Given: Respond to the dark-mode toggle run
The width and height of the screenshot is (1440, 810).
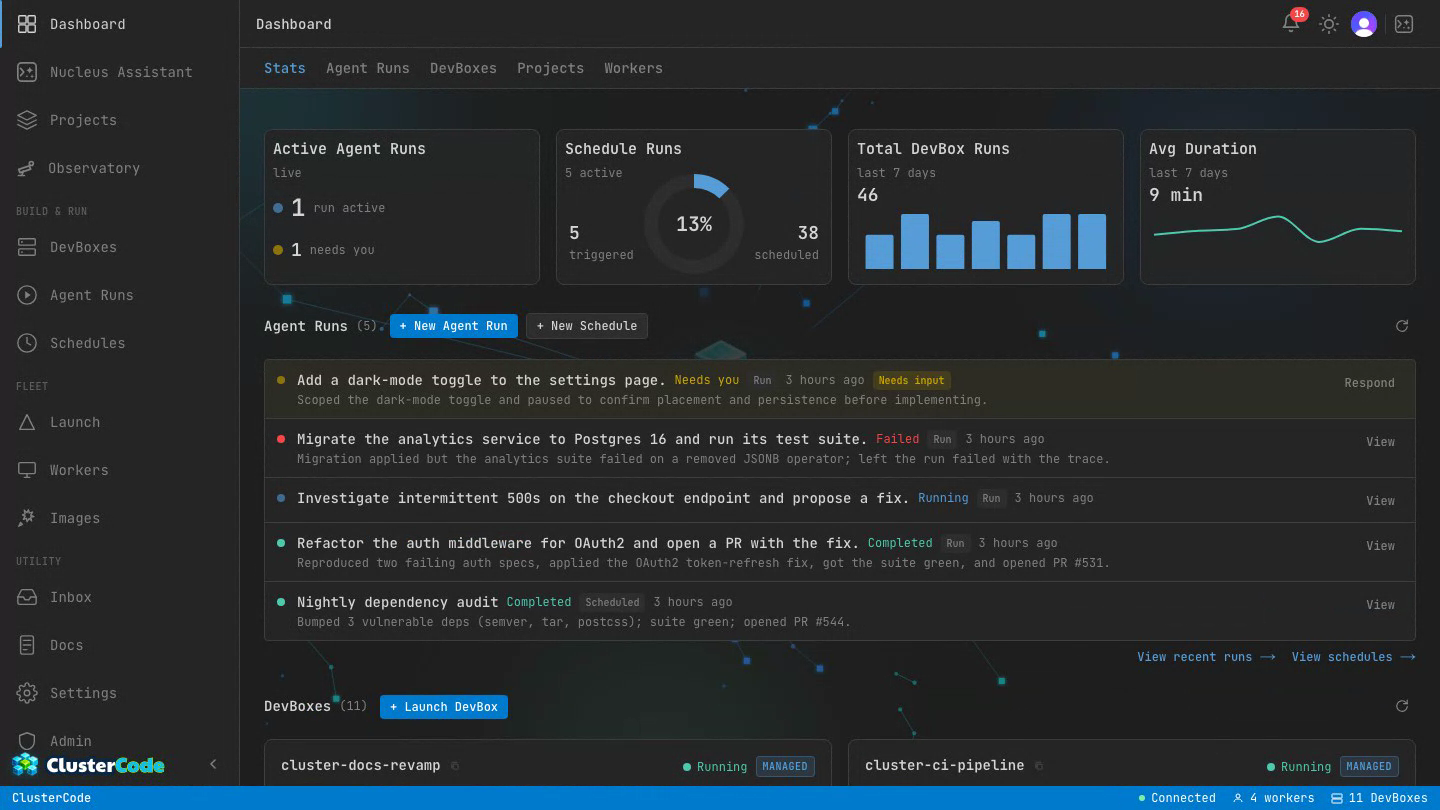Looking at the screenshot, I should tap(1369, 383).
